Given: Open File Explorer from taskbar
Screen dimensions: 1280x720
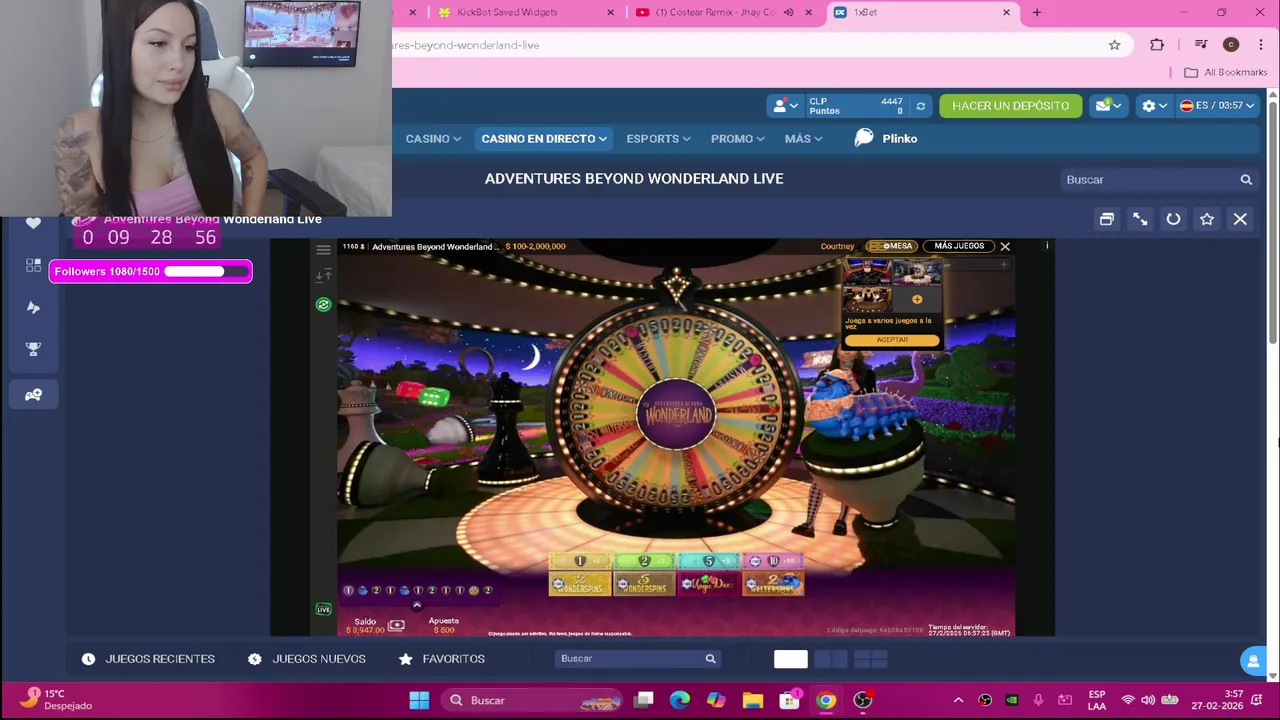Looking at the screenshot, I should pos(753,700).
